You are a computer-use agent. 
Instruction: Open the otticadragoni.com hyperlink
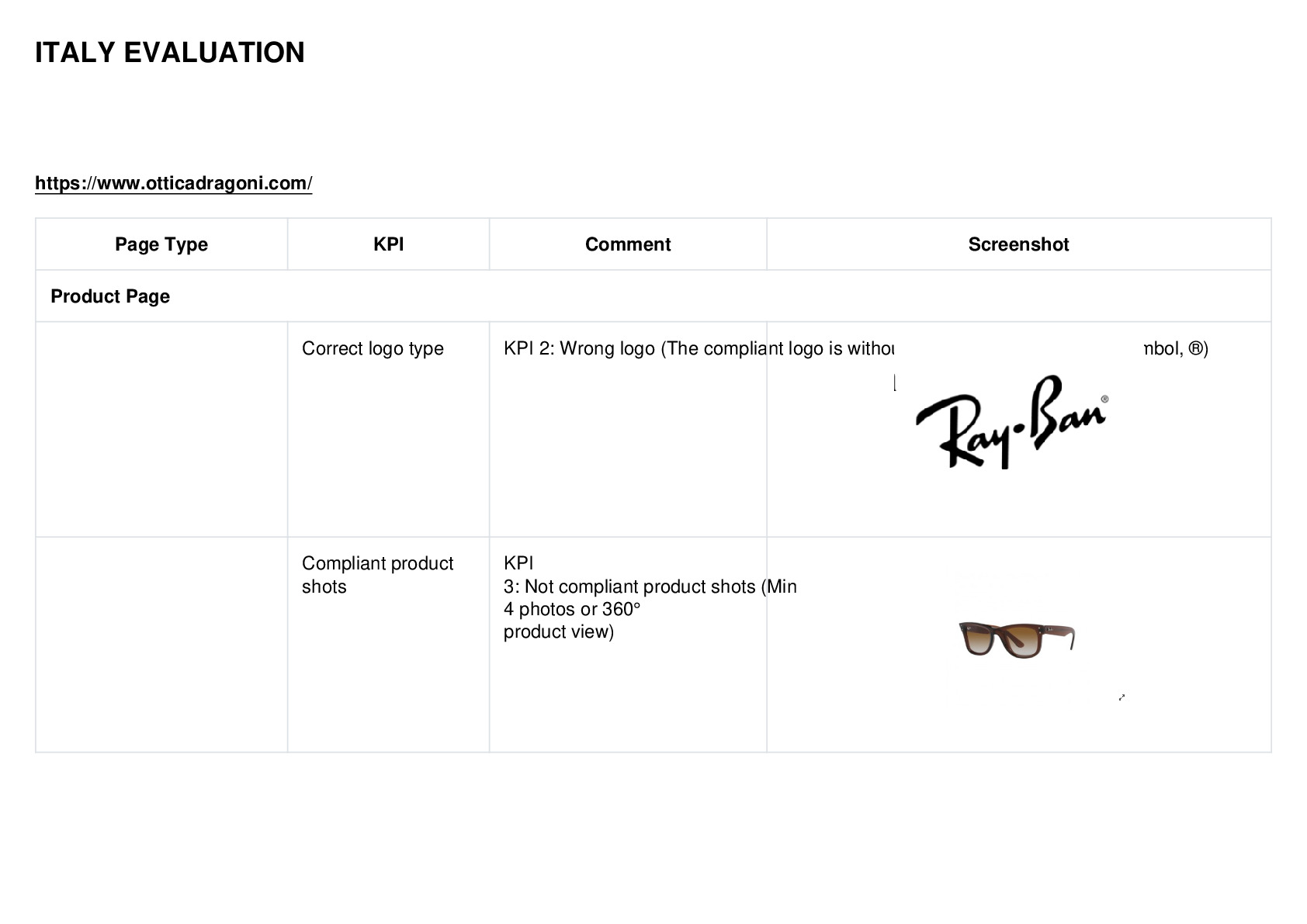[x=173, y=183]
